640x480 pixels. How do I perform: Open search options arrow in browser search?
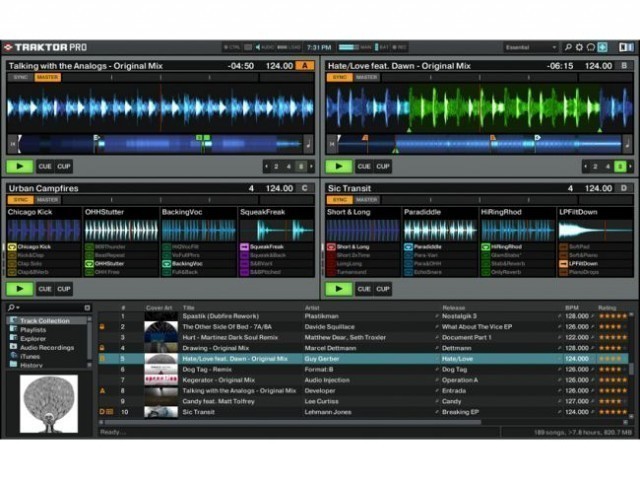18,307
